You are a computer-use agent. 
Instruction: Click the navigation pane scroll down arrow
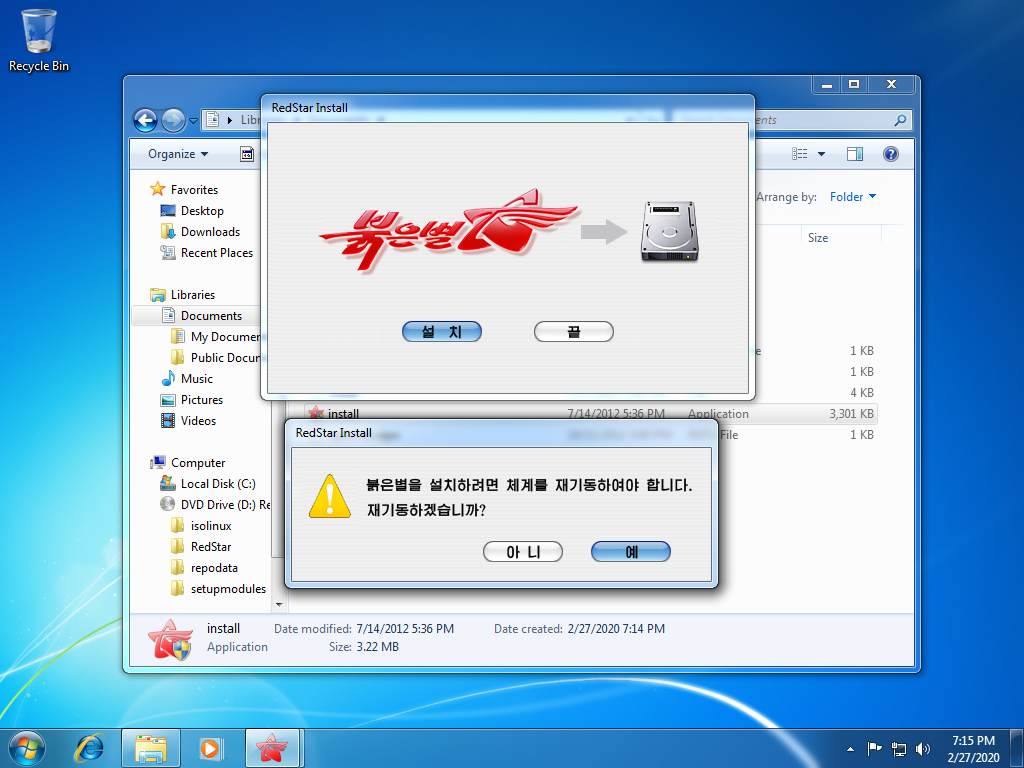click(x=280, y=605)
